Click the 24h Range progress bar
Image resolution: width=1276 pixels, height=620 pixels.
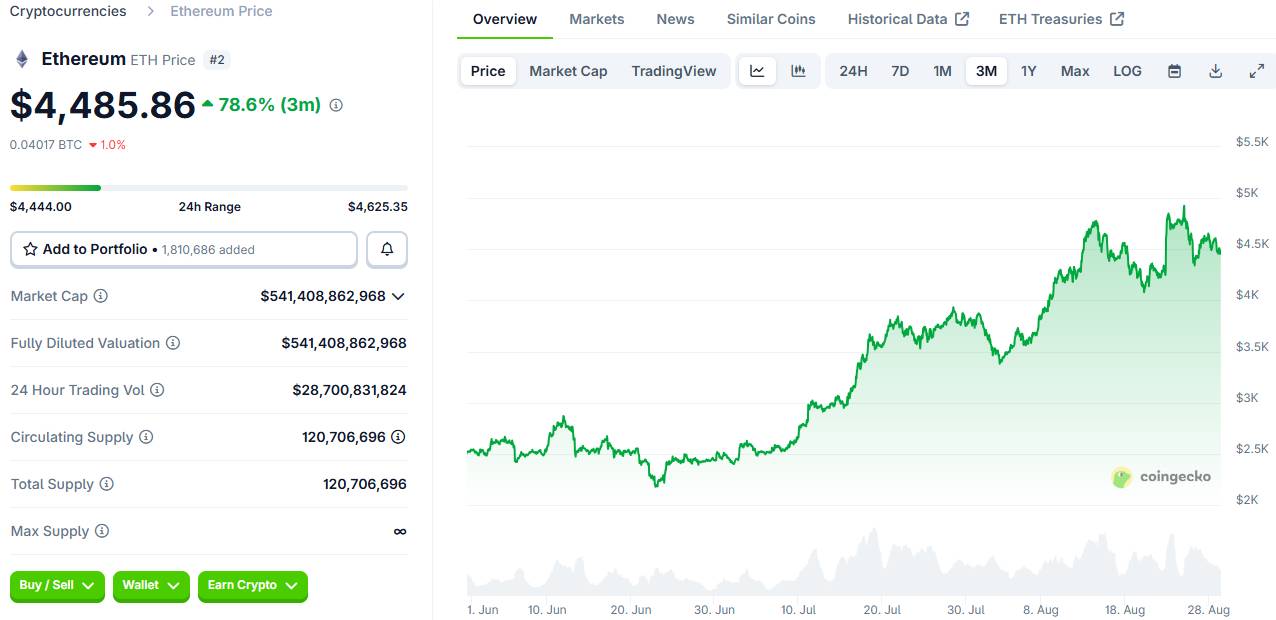[x=209, y=187]
